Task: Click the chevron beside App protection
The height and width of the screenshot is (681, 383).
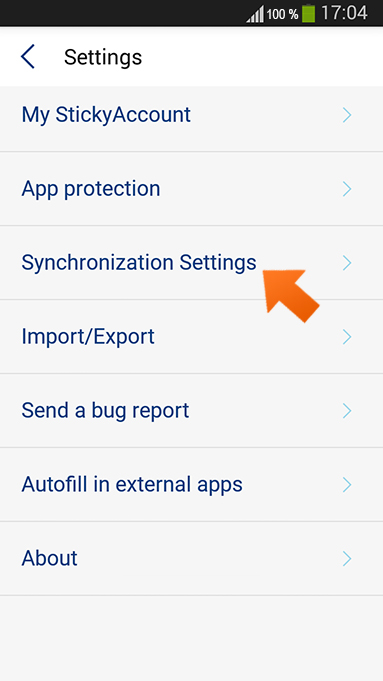Action: [x=347, y=189]
